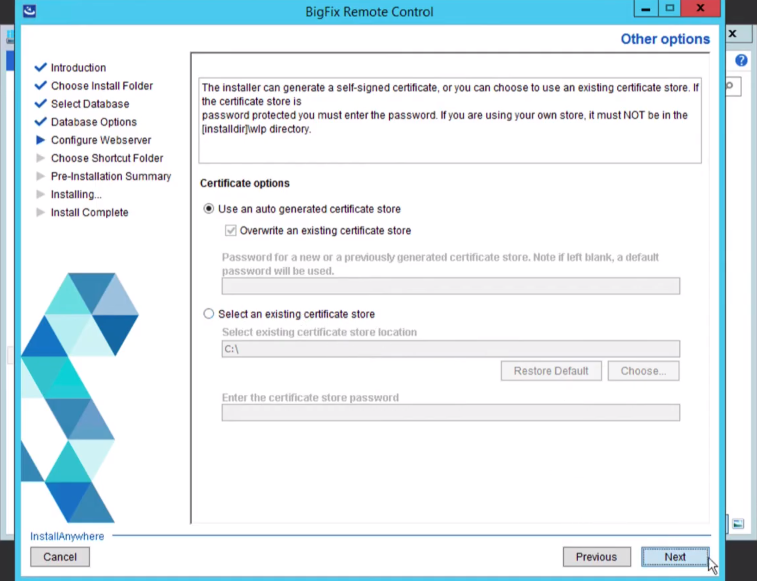This screenshot has height=581, width=757.
Task: Go back with the Previous button
Action: pyautogui.click(x=596, y=557)
